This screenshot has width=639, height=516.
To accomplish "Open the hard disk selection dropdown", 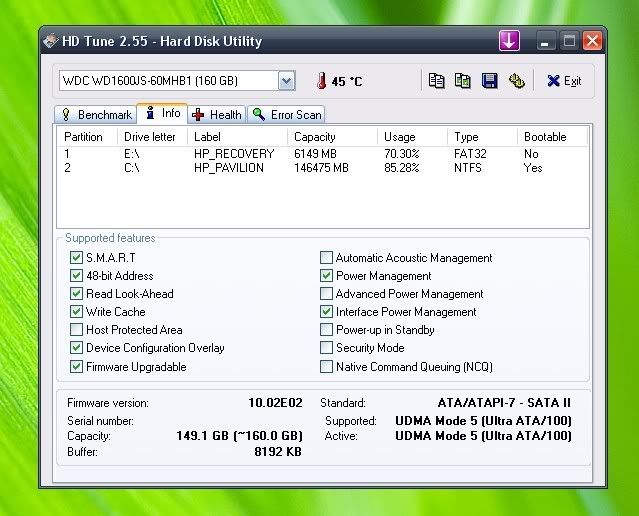I will (x=286, y=81).
